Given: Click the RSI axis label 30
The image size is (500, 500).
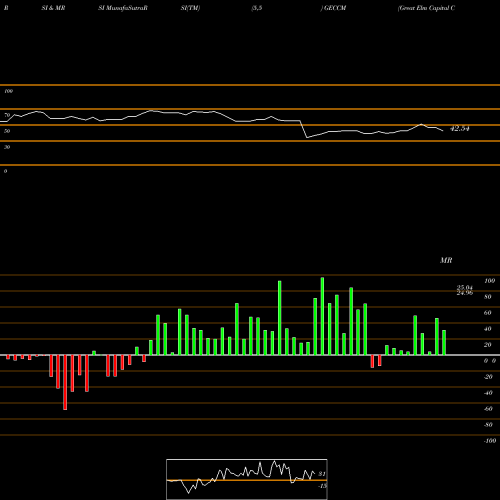Looking at the screenshot, I should 7,147.
